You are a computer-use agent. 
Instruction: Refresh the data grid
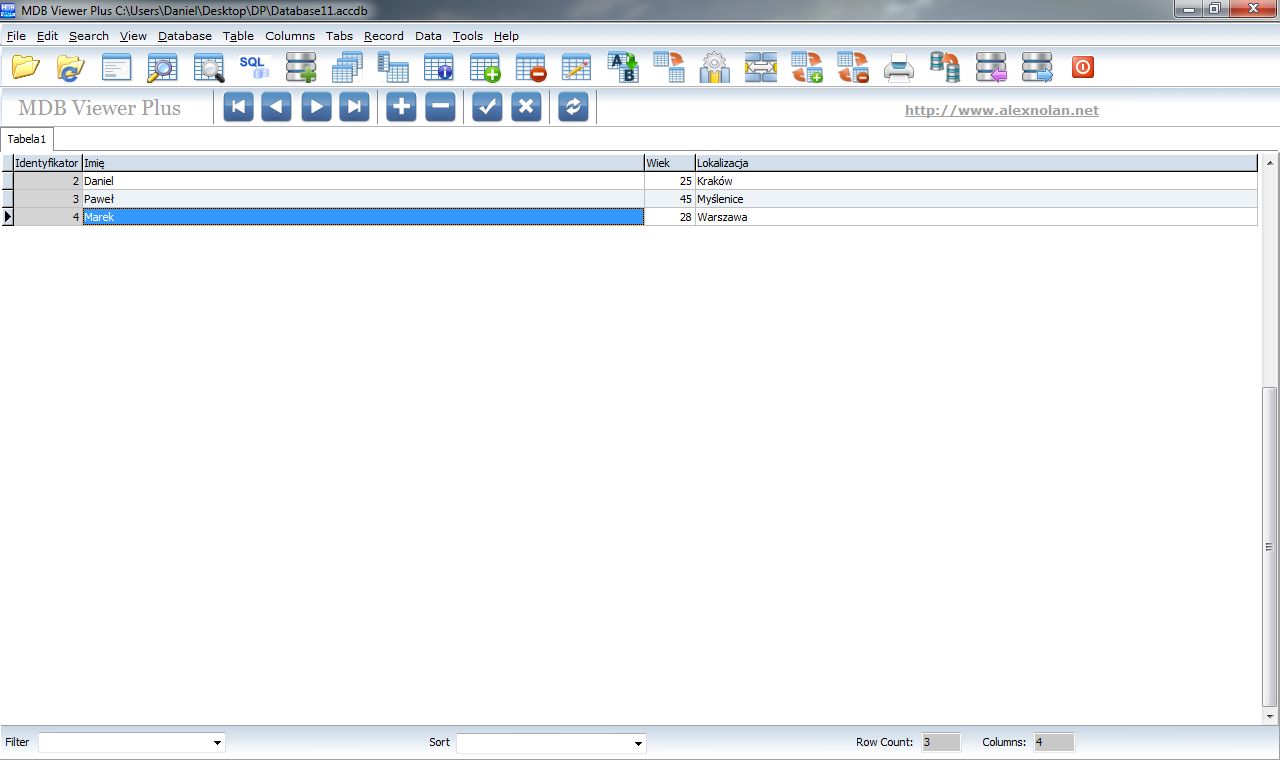573,106
